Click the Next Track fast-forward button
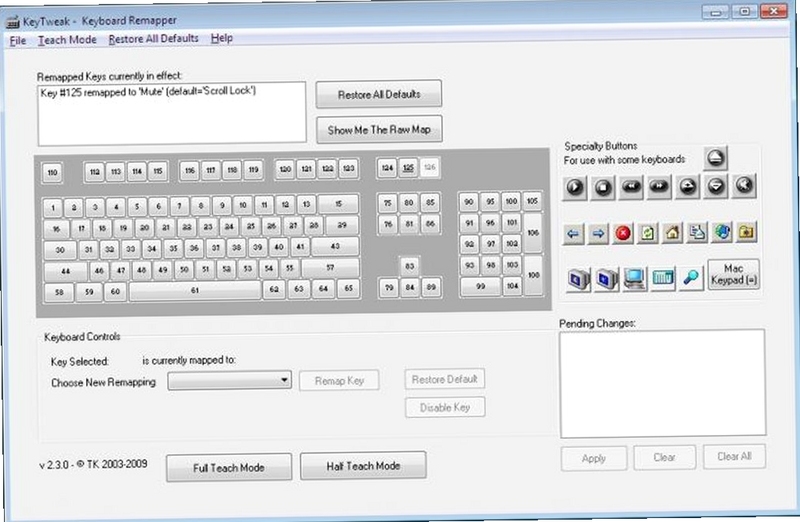Screen dimensions: 800x522 click(x=659, y=187)
